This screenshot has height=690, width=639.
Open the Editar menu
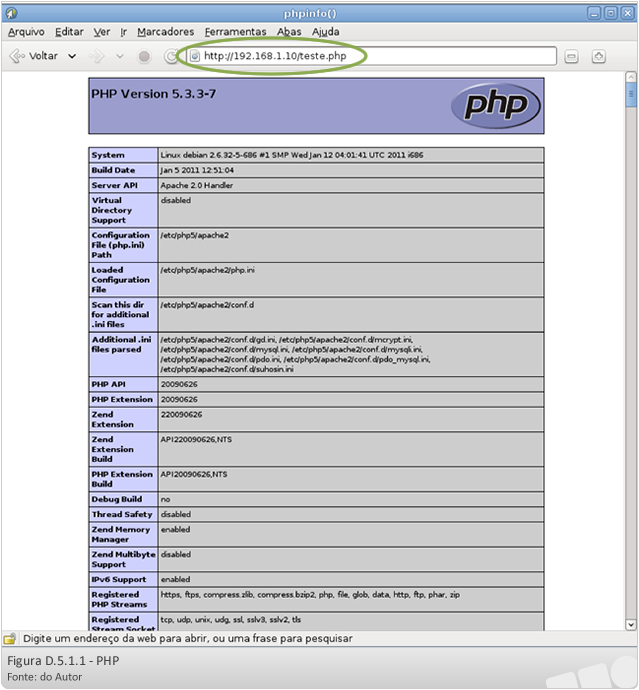69,32
